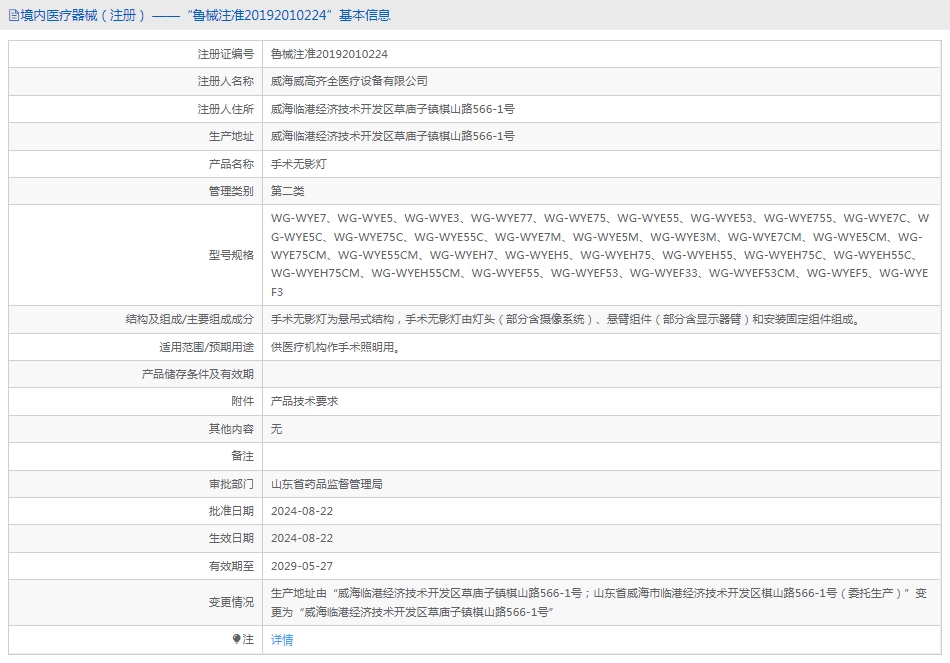
Task: Click the 生效日期 label
Action: coord(231,538)
